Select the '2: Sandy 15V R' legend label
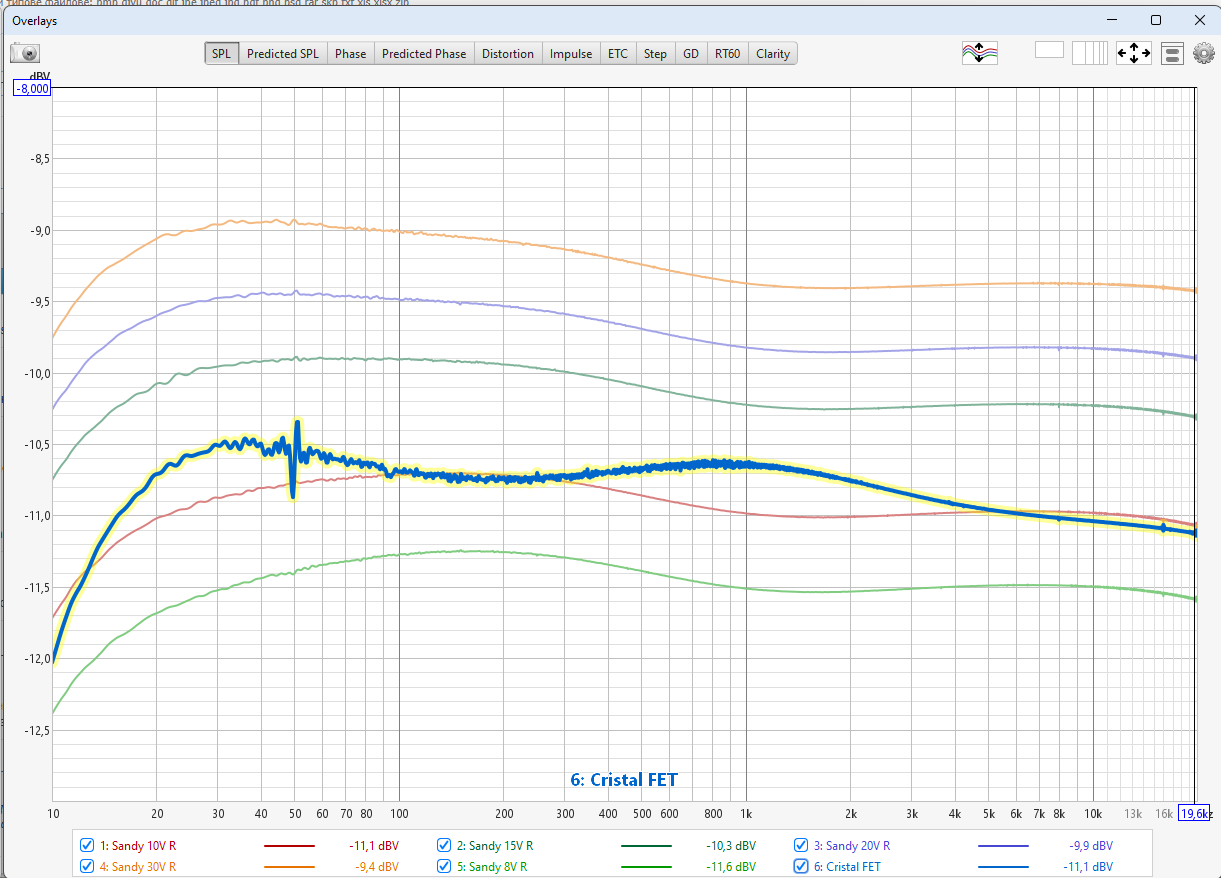1221x878 pixels. tap(495, 846)
